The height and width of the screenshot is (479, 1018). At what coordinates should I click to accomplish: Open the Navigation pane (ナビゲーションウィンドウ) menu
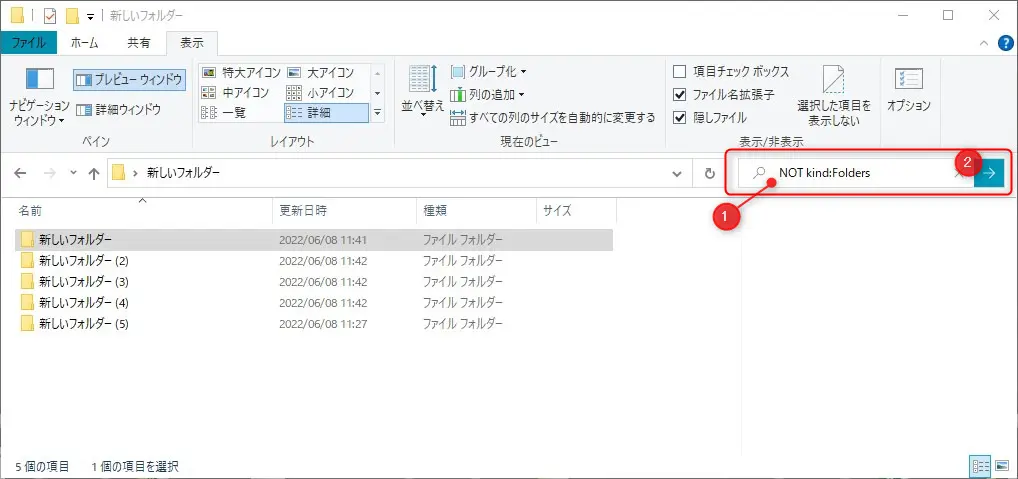39,96
